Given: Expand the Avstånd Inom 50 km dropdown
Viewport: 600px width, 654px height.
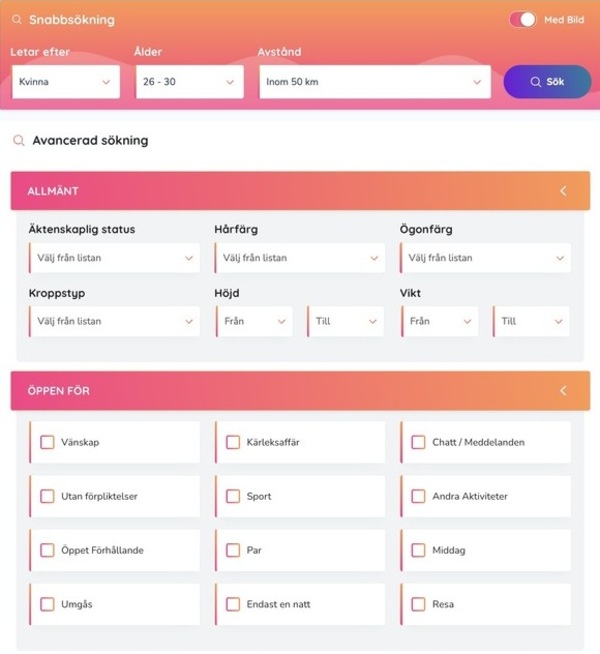Looking at the screenshot, I should [x=375, y=82].
